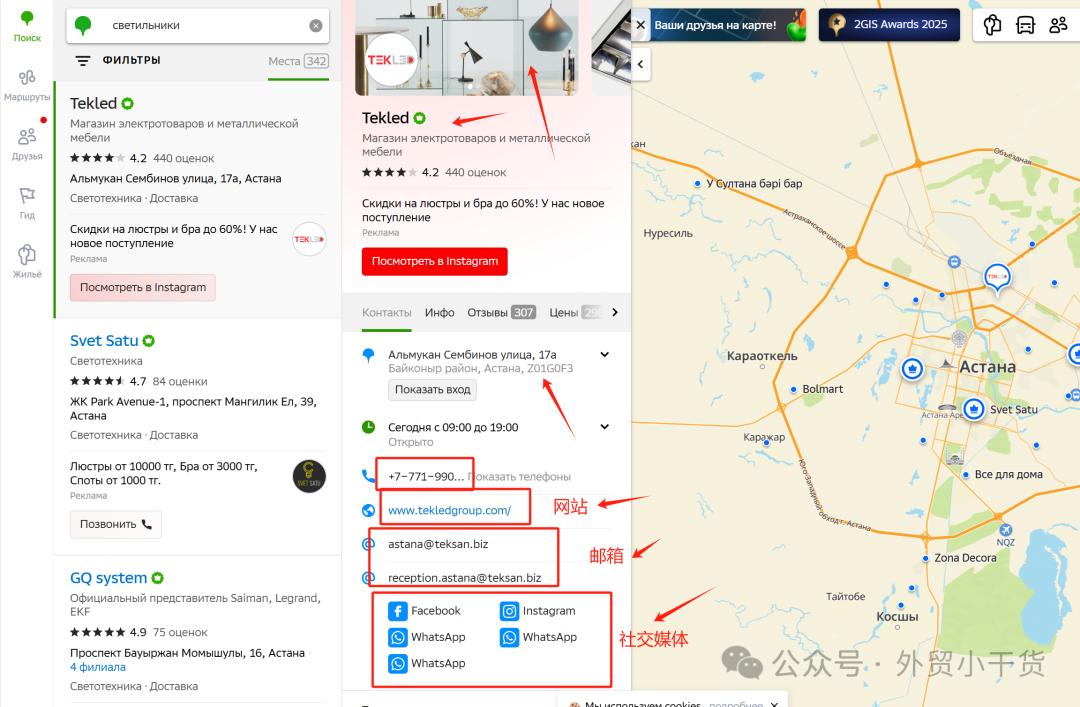
Task: Open the Facebook social link
Action: point(424,611)
